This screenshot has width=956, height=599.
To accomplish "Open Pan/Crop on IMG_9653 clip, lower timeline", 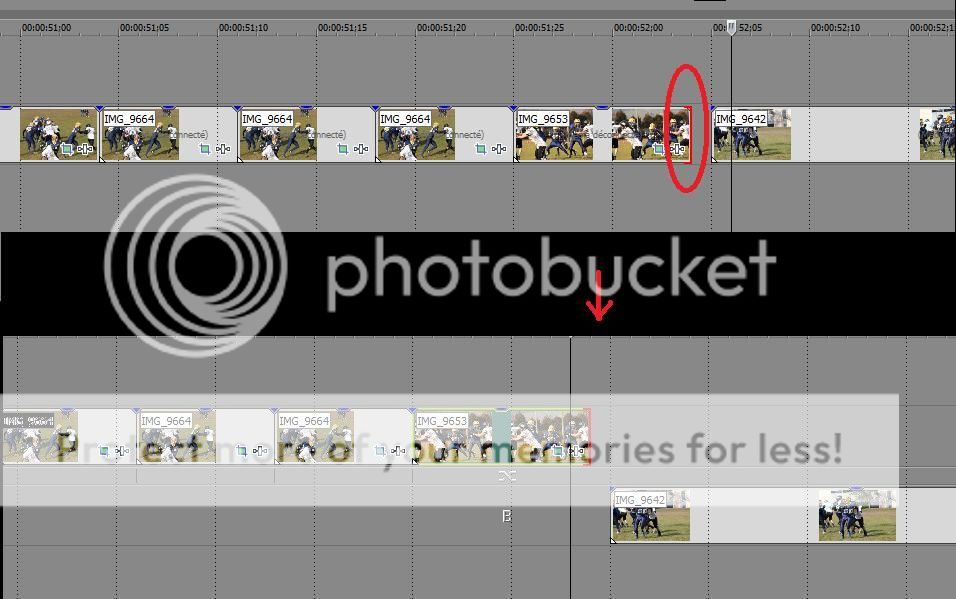I will (557, 451).
